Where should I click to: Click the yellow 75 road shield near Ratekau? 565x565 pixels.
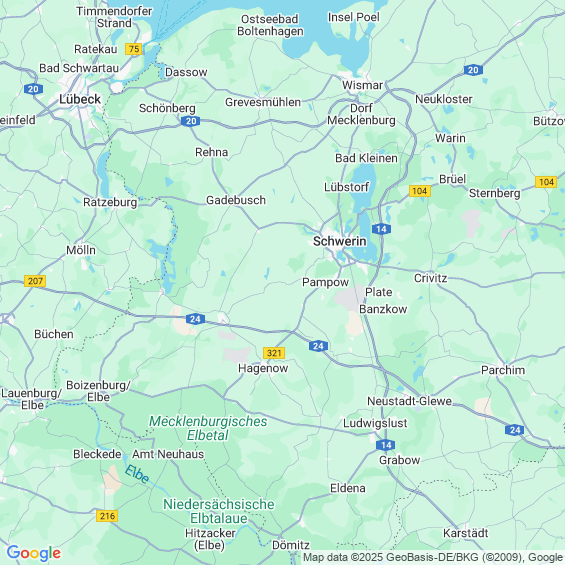pos(134,49)
